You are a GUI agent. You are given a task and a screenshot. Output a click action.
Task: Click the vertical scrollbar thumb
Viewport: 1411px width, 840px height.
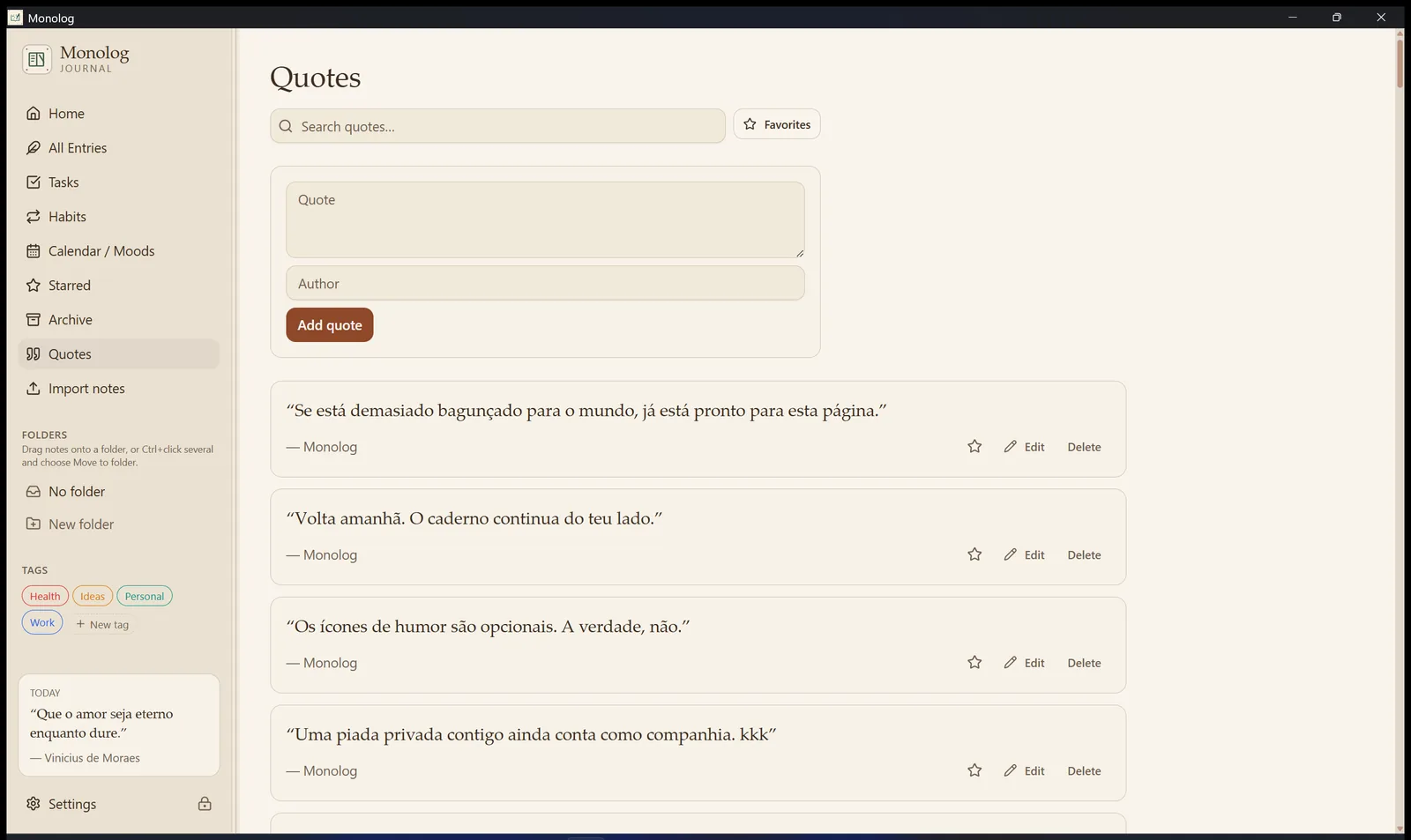pyautogui.click(x=1400, y=63)
